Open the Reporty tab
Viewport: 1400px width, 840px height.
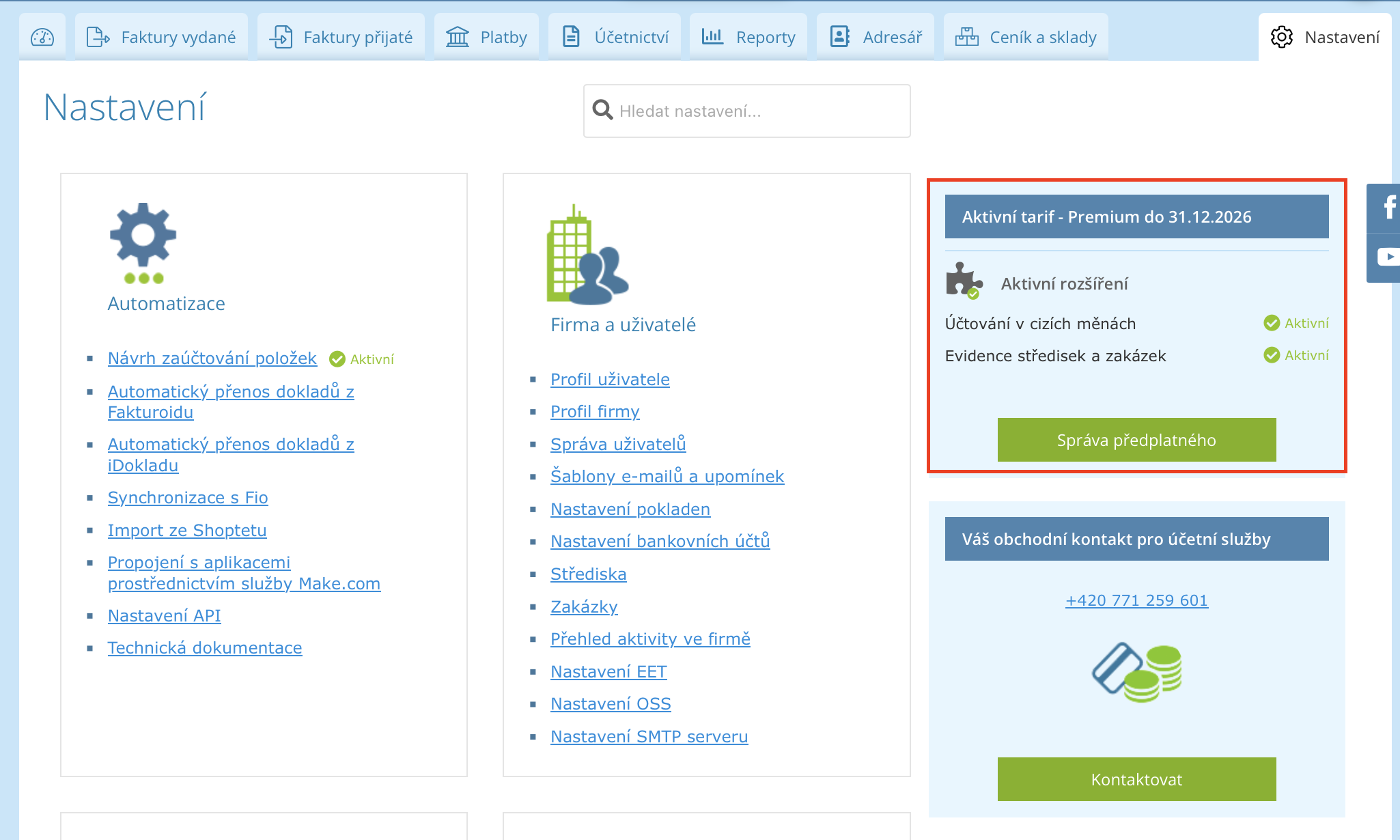(748, 37)
